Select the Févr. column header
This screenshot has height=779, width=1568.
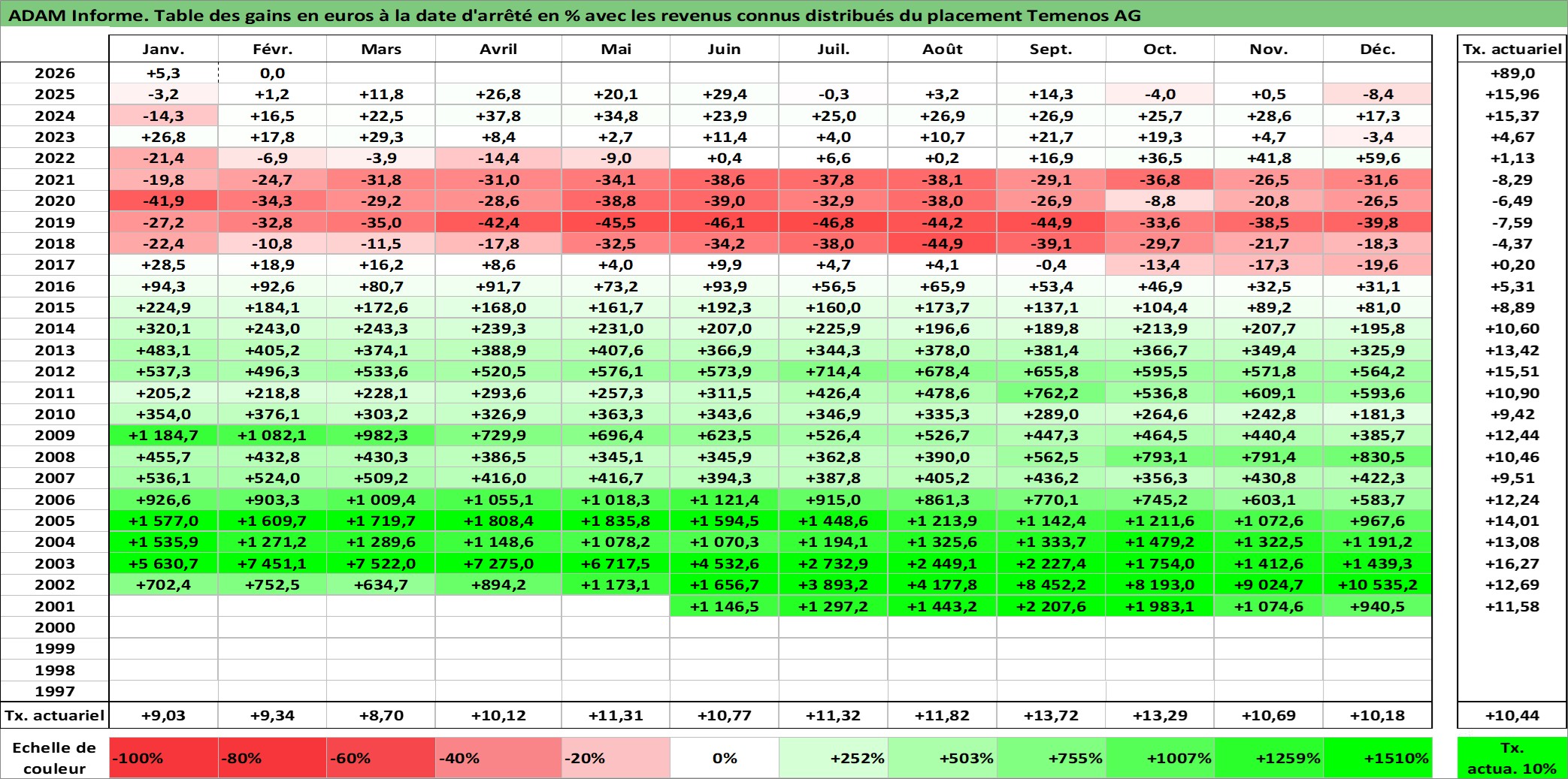tap(272, 49)
